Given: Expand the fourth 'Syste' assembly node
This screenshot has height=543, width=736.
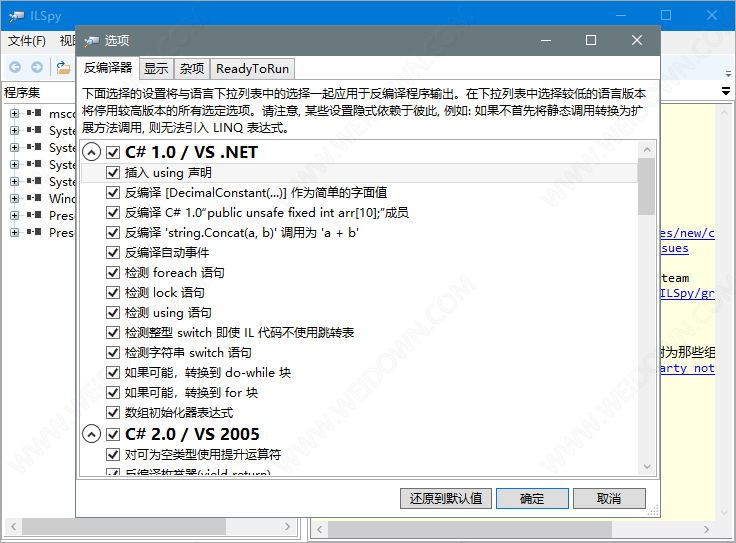Looking at the screenshot, I should 15,181.
